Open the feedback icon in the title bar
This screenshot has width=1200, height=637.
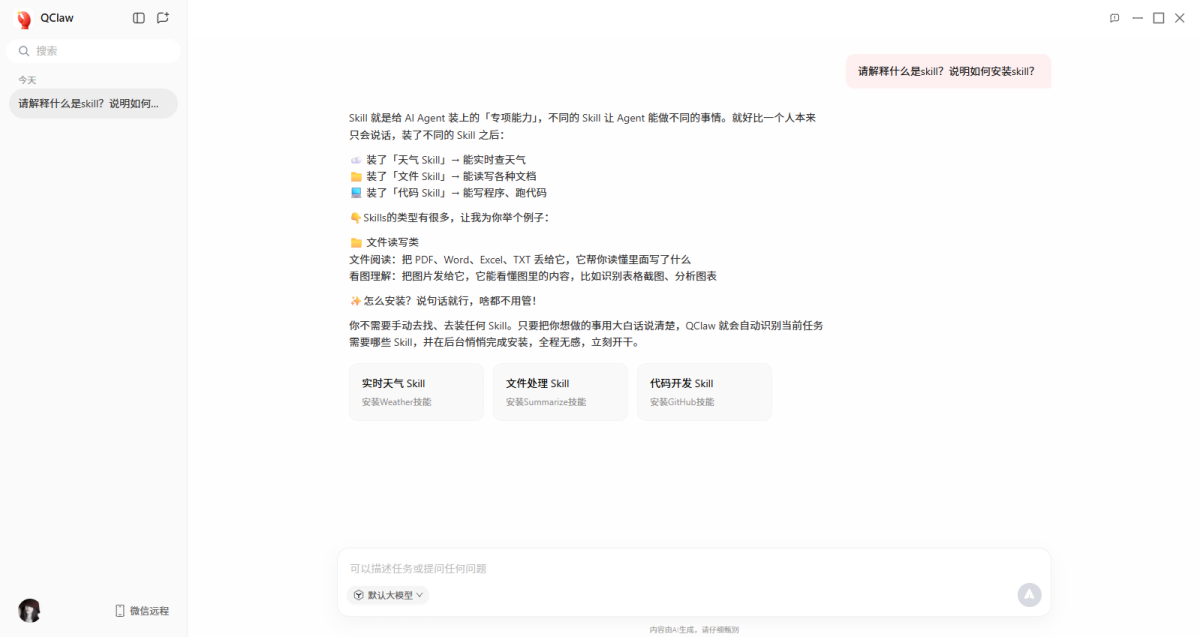pos(1114,18)
